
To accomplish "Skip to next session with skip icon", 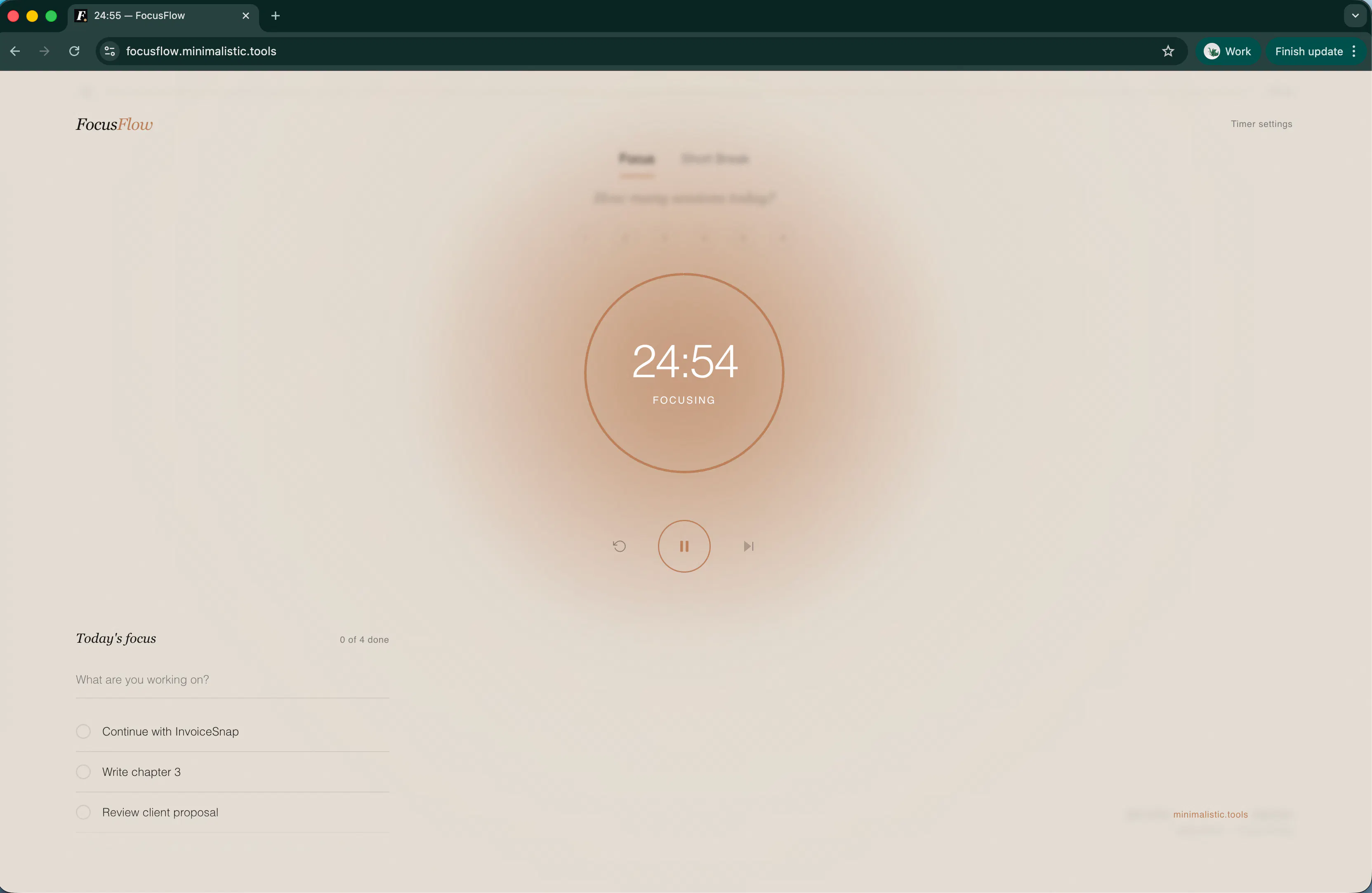I will point(748,546).
